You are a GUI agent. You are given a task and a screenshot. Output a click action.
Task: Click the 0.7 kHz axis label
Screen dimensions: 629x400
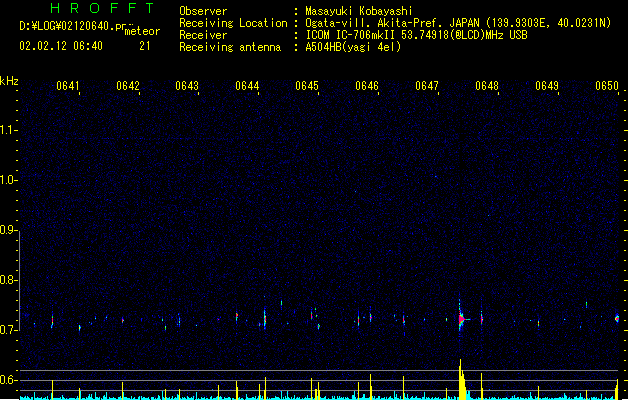click(x=8, y=330)
